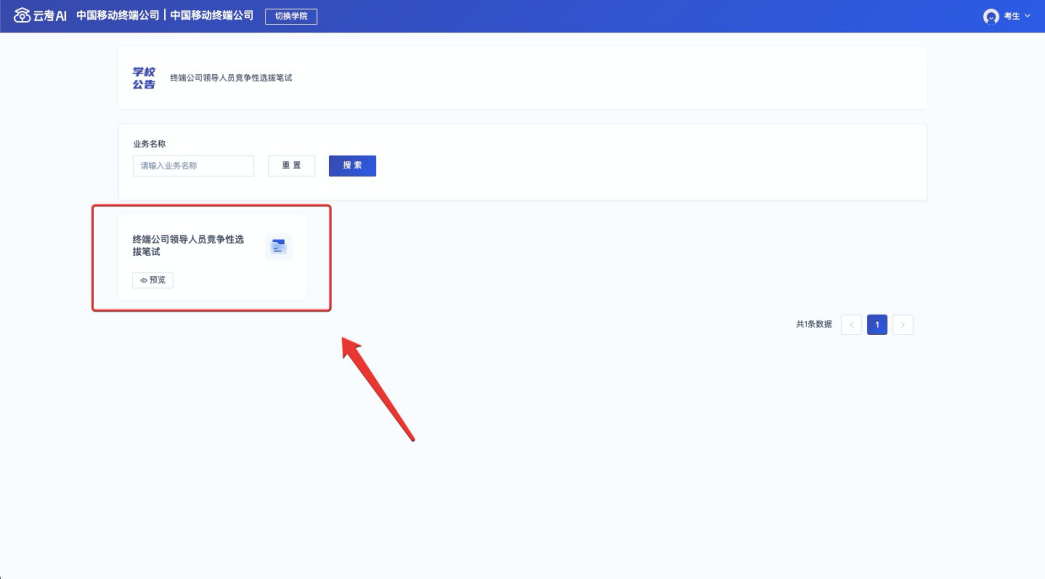Open the announcement text next to 学校公告
Screen dimensions: 1045x579
[231, 78]
